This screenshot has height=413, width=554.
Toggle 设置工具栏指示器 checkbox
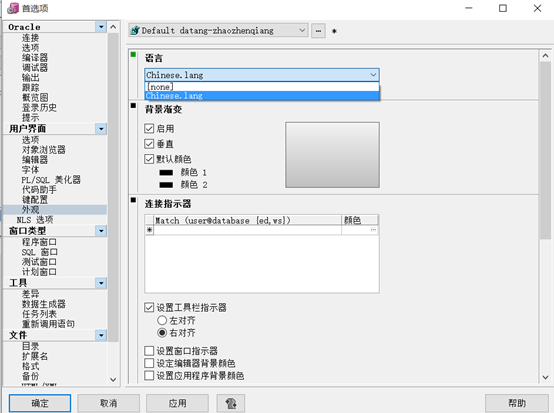tap(149, 307)
